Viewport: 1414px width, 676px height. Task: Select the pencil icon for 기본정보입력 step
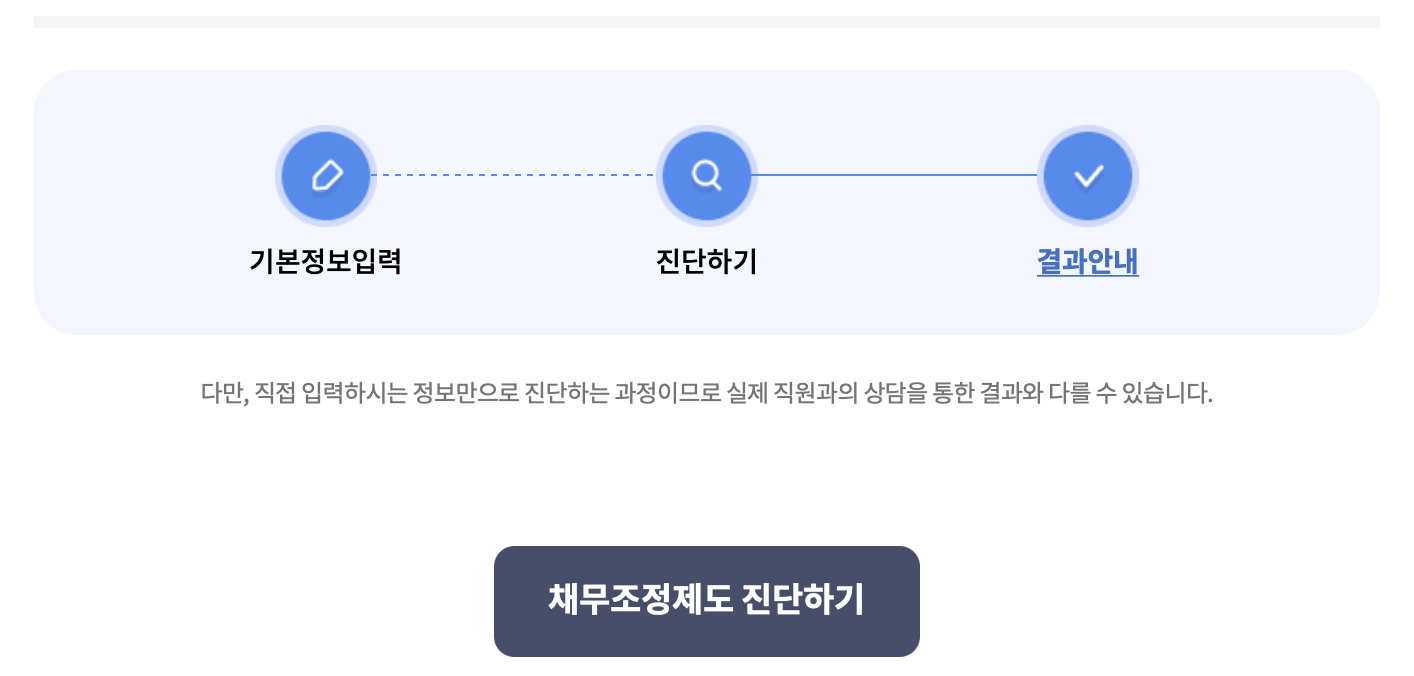tap(326, 175)
